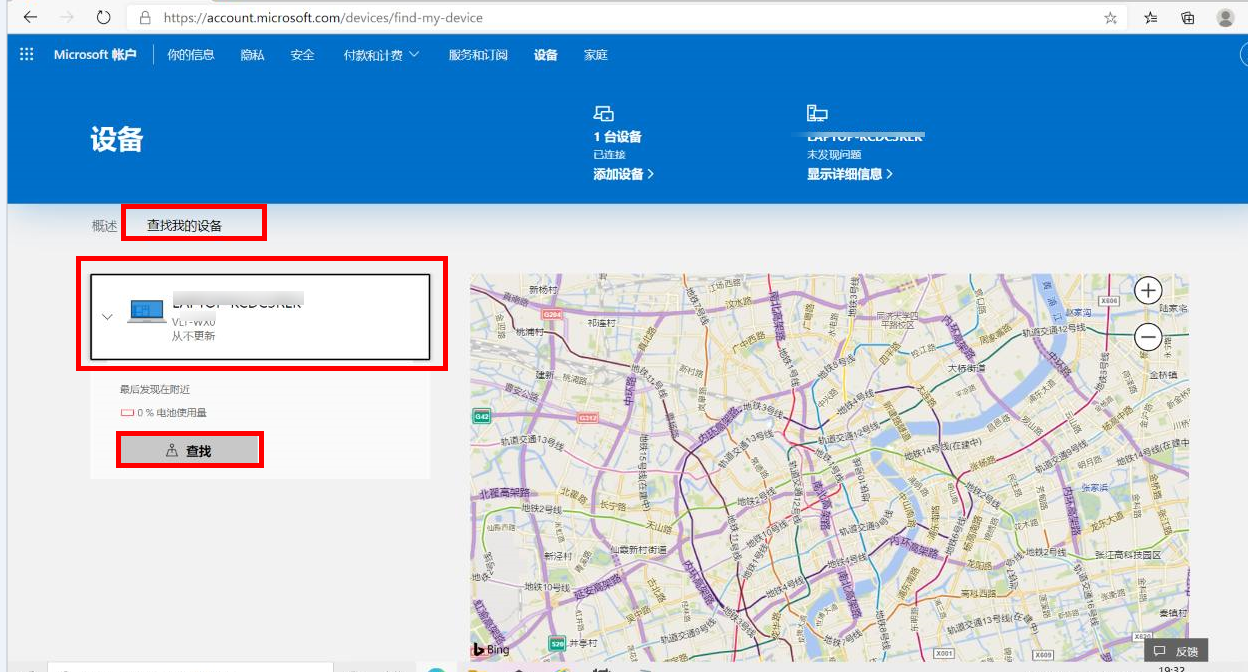Add page to favorites star icon
1248x672 pixels.
(x=1110, y=18)
